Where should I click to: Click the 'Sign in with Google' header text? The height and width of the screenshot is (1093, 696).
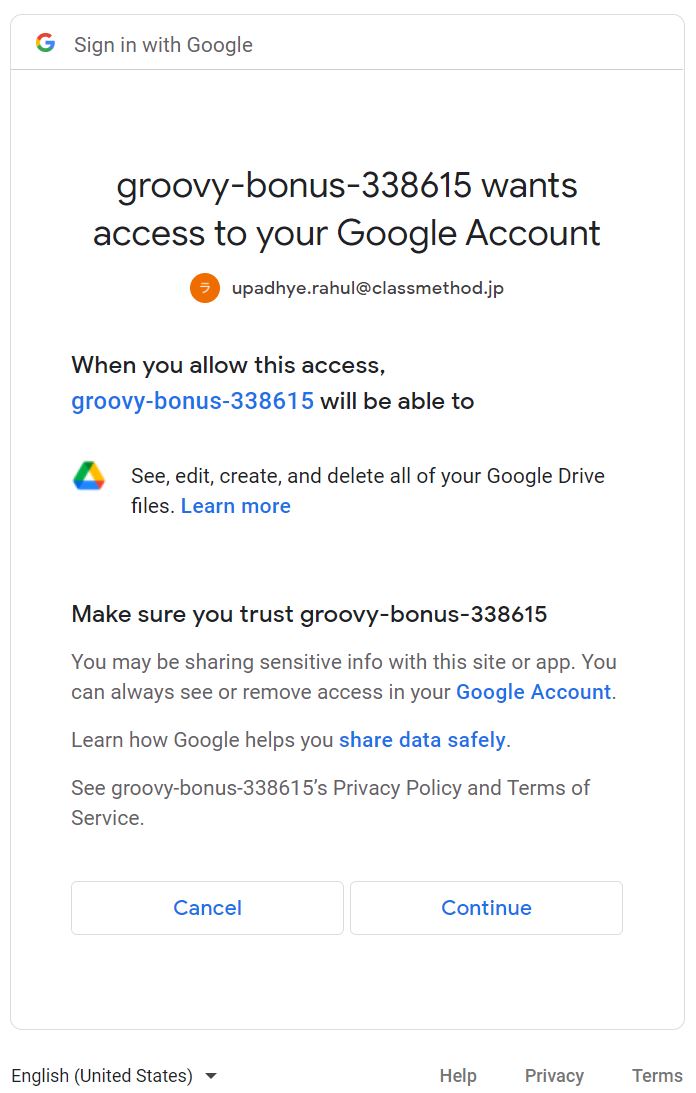[x=163, y=45]
